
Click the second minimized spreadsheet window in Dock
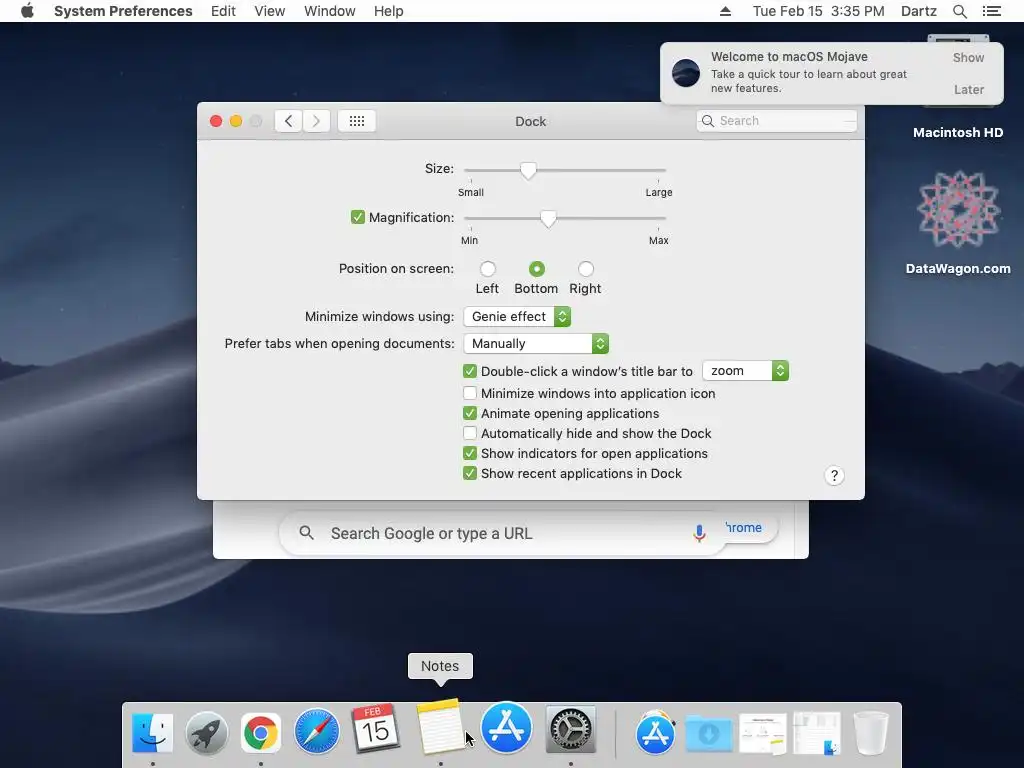817,734
